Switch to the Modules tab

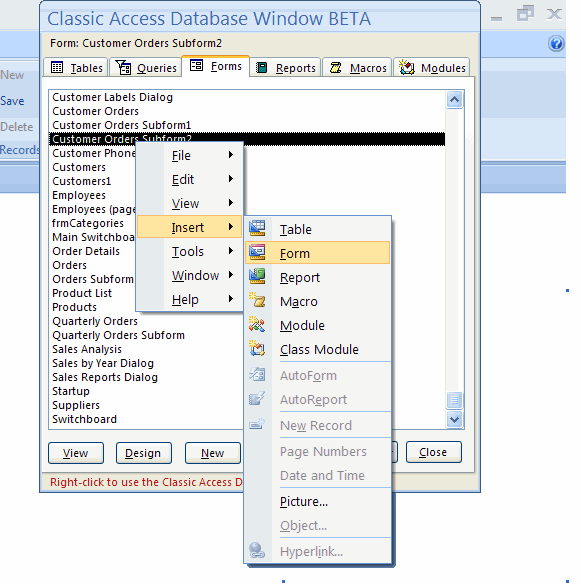click(432, 67)
